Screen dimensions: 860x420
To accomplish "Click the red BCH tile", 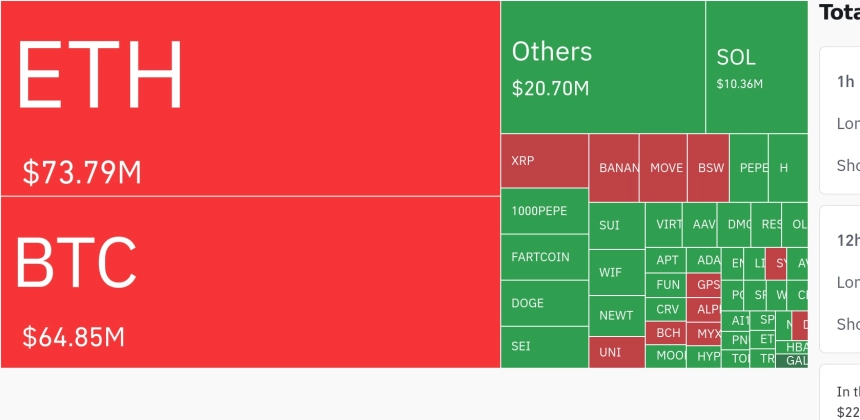I will pos(666,333).
